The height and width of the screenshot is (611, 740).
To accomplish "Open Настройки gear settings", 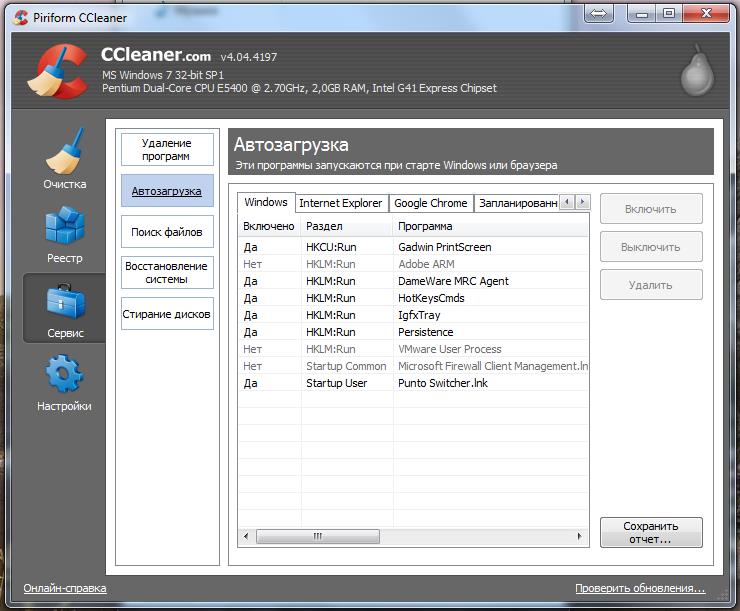I will pos(65,382).
